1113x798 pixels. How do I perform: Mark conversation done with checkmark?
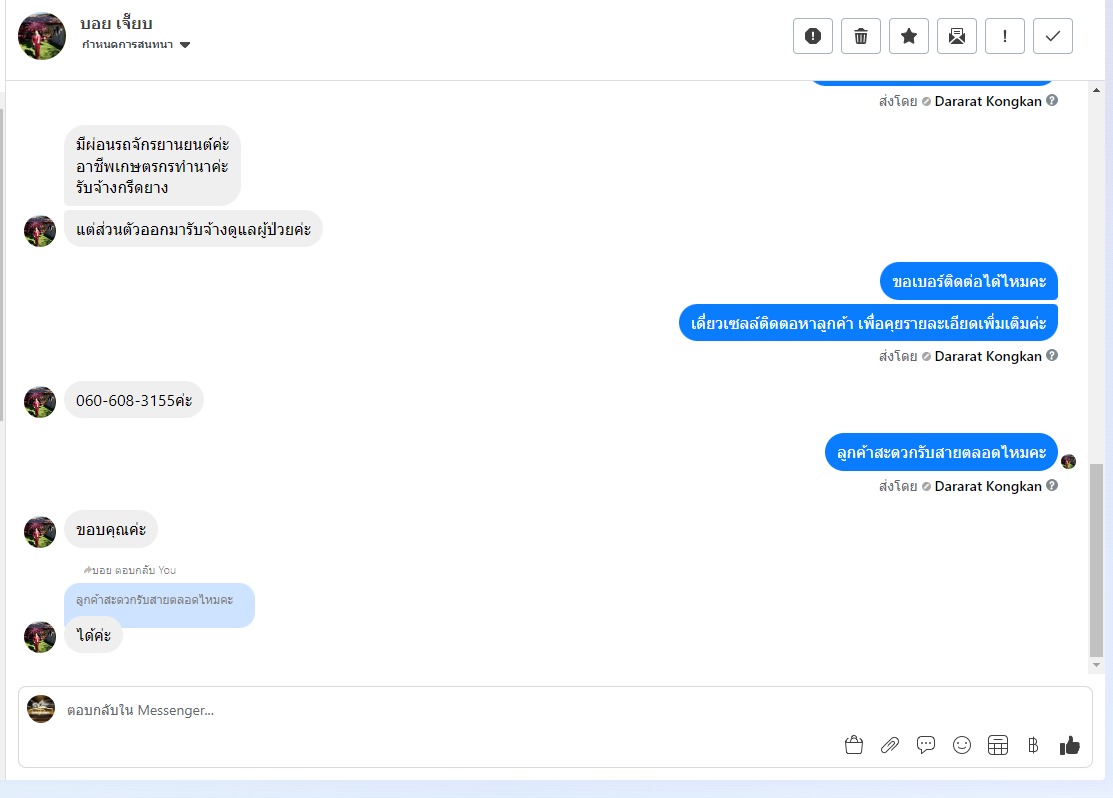coord(1053,36)
